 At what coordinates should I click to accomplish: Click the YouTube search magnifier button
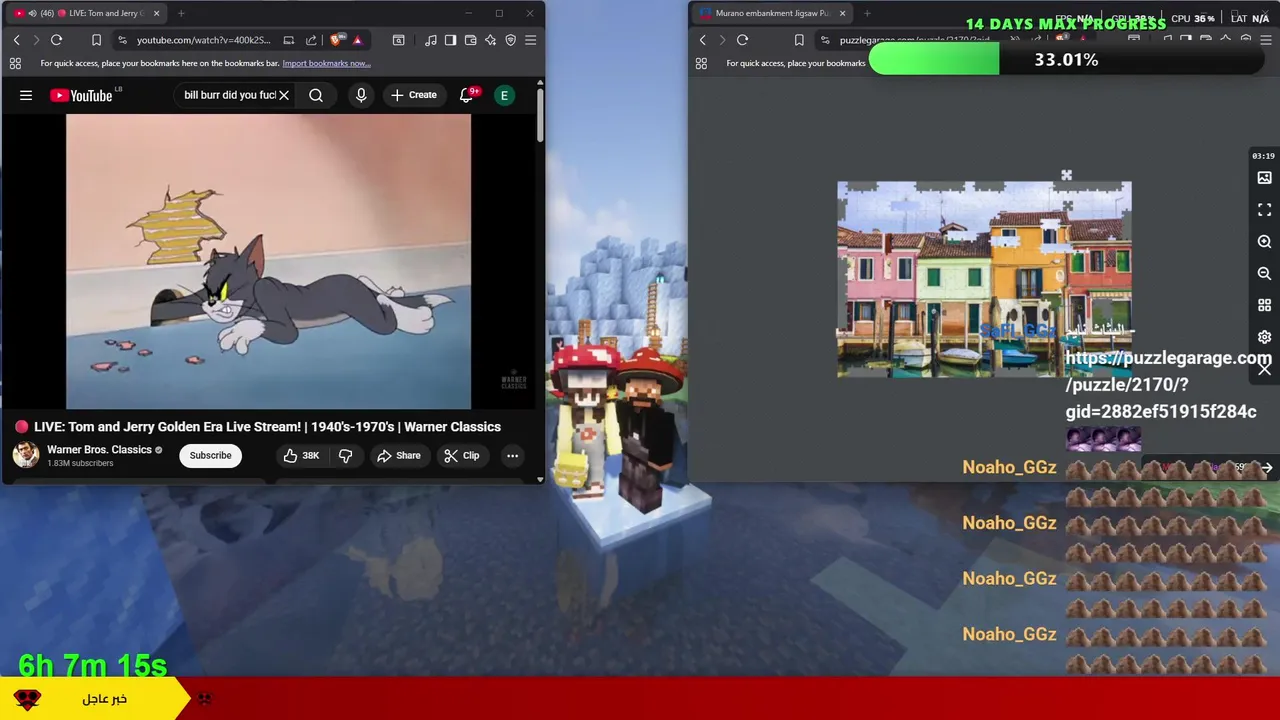tap(316, 95)
